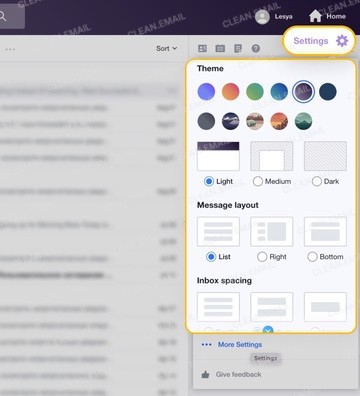Choose the orange gradient theme color

[x=231, y=92]
